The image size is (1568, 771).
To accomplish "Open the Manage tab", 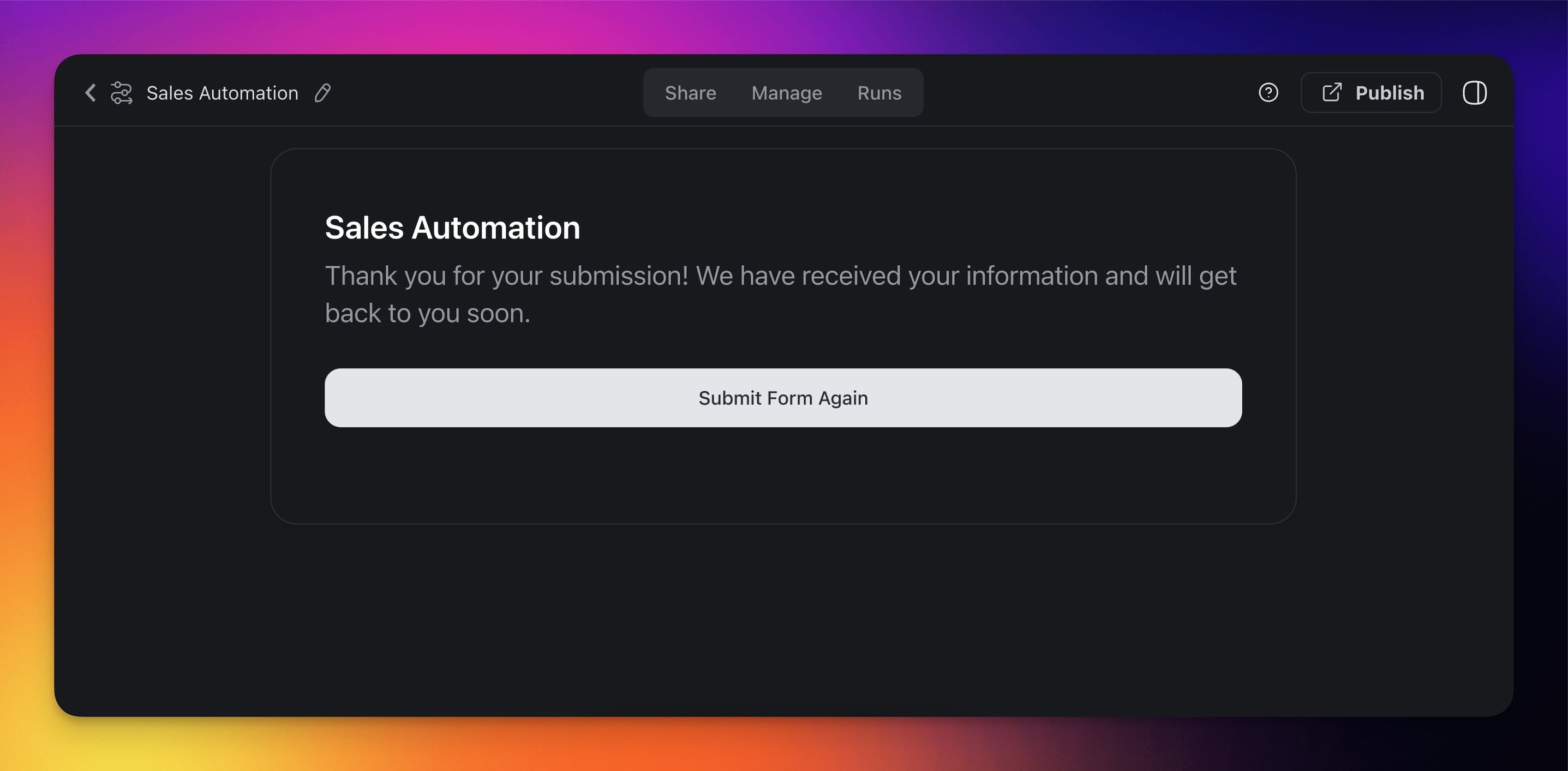I will click(x=786, y=93).
